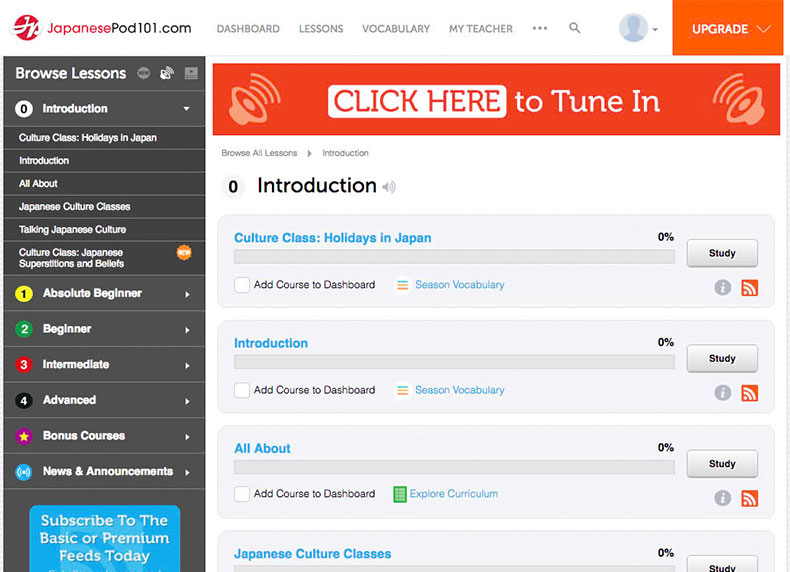The height and width of the screenshot is (572, 790).
Task: Open the profile dropdown arrow
Action: (655, 29)
